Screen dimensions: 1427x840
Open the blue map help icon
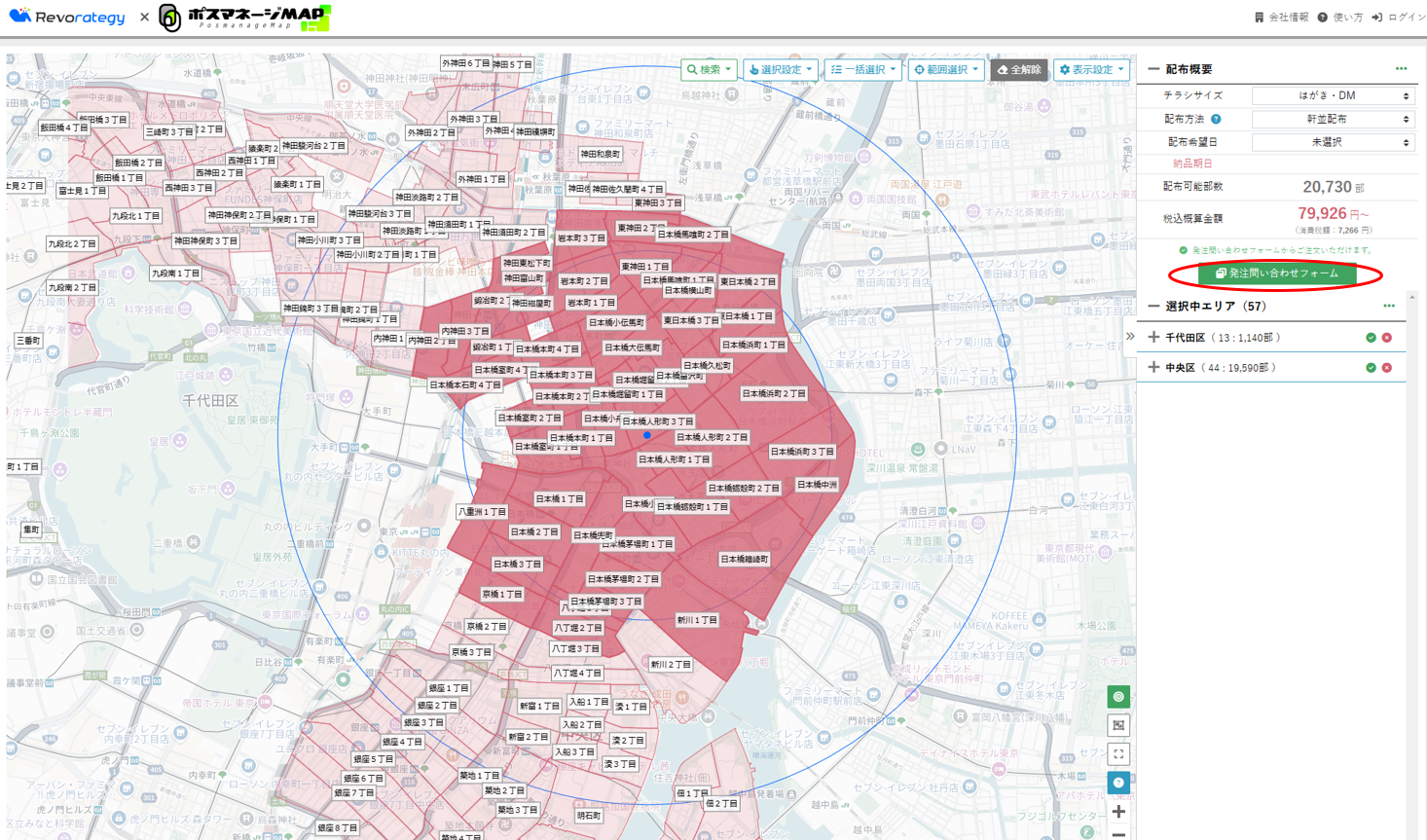[x=1118, y=783]
